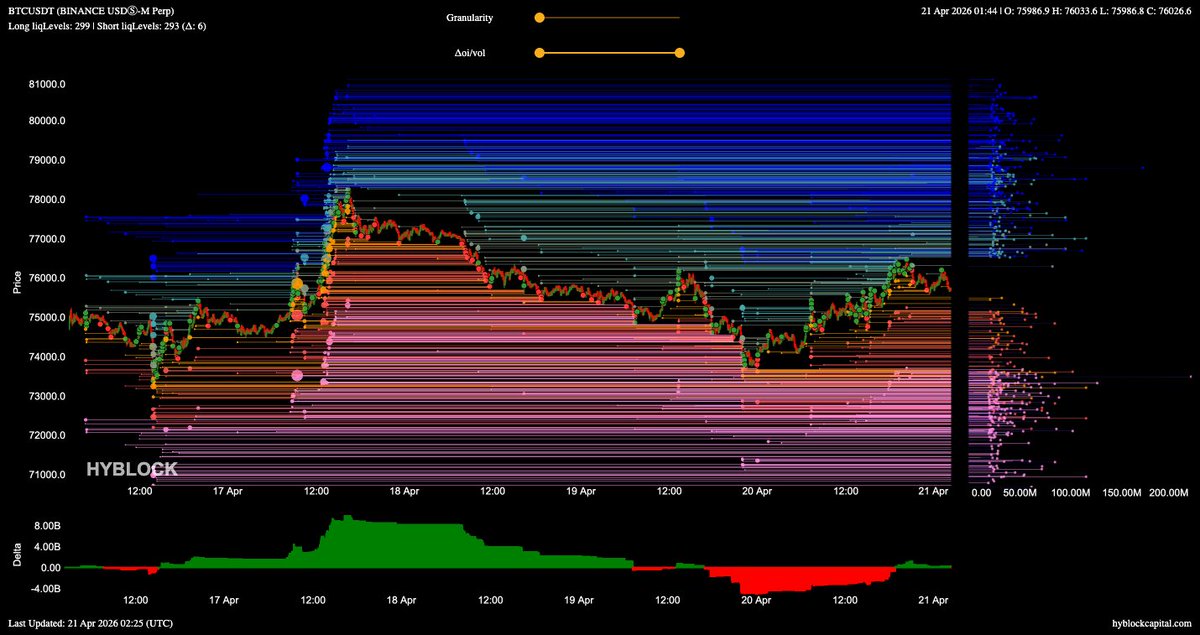The image size is (1200, 635).
Task: Click the 78000.0 price axis label
Action: click(47, 200)
